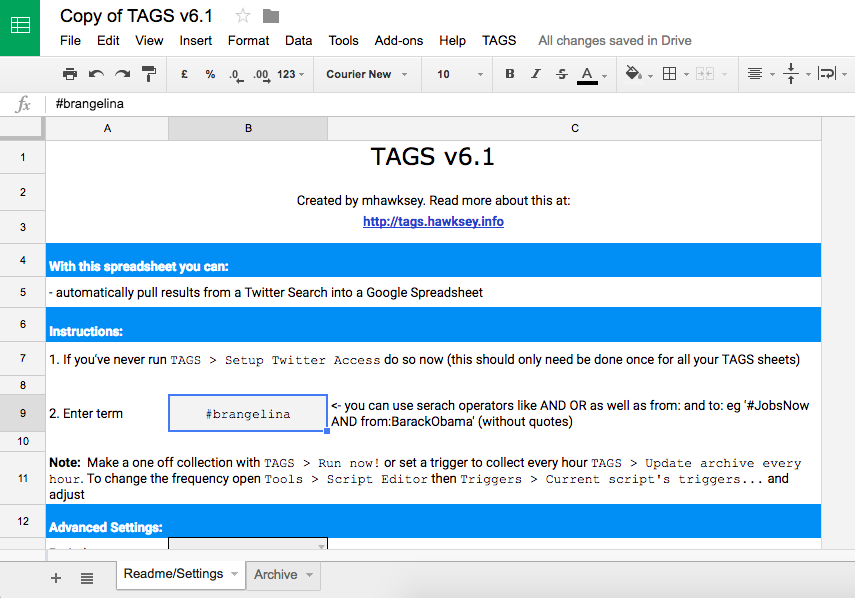Open the TAGS custom menu
855x598 pixels.
499,41
